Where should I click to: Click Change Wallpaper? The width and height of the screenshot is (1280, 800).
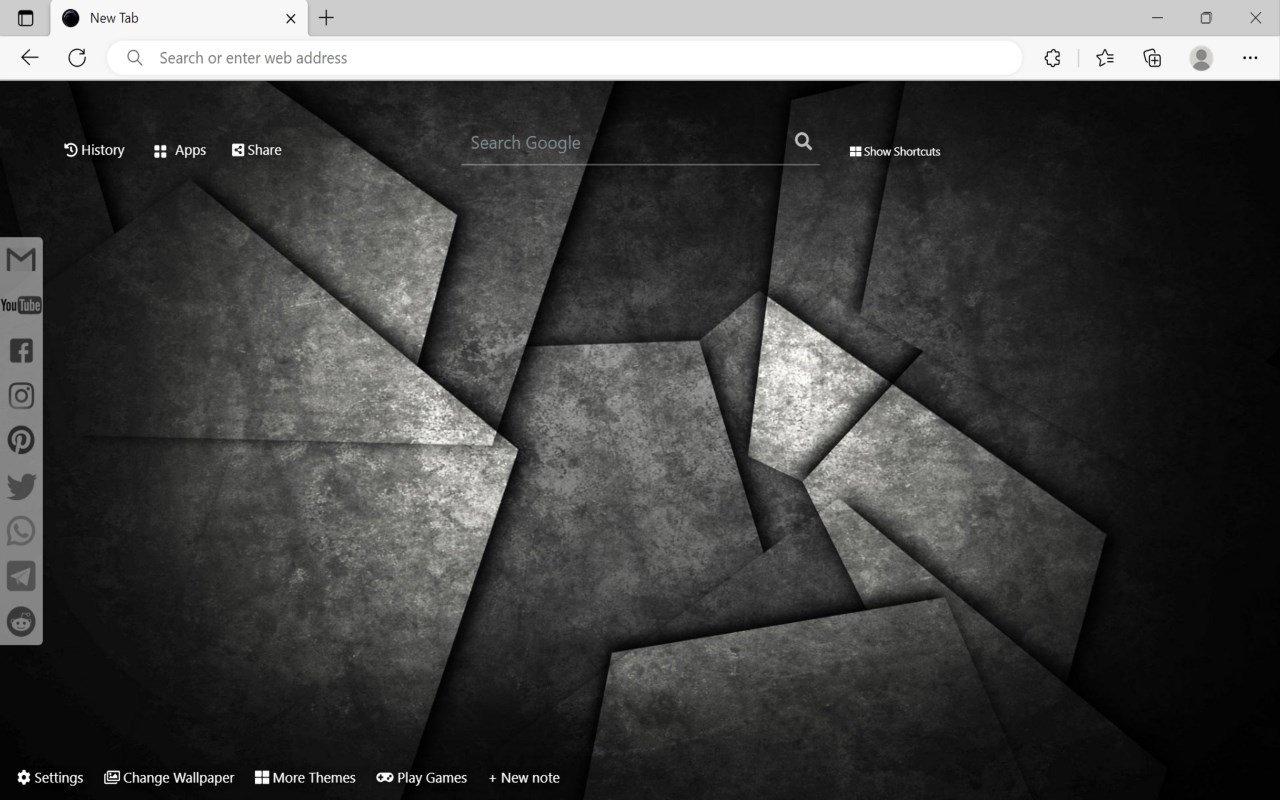169,778
